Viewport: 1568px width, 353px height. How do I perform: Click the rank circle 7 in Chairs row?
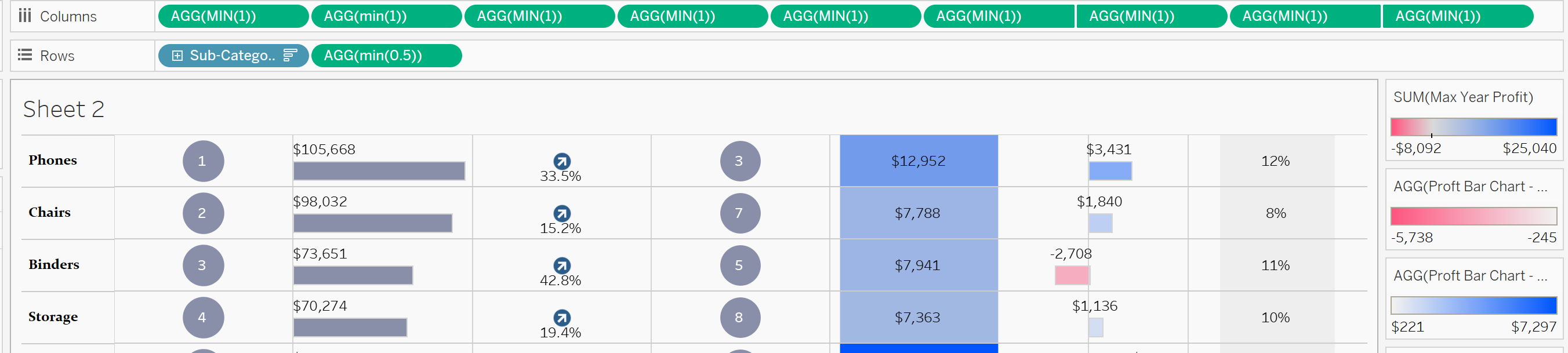click(x=739, y=214)
